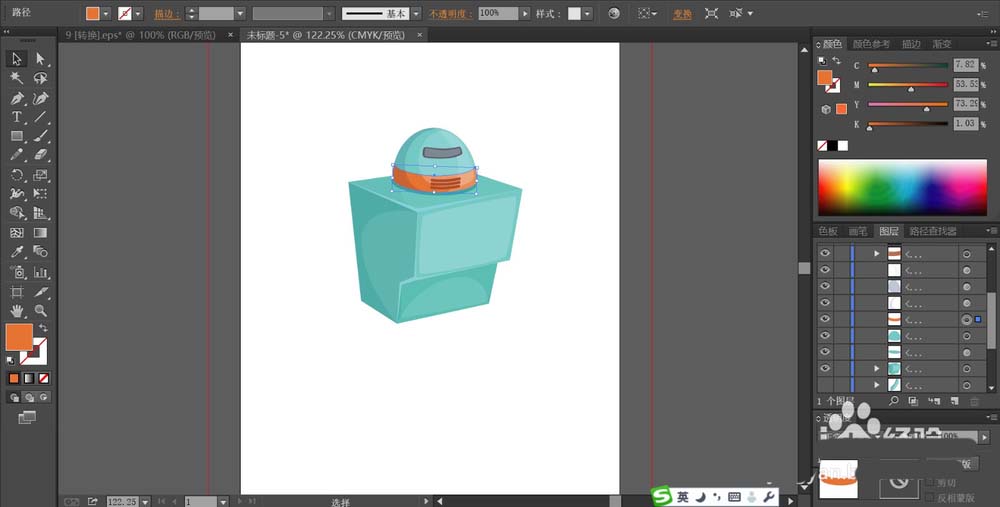
Task: Click the CMYK color spectrum bar
Action: pyautogui.click(x=903, y=186)
